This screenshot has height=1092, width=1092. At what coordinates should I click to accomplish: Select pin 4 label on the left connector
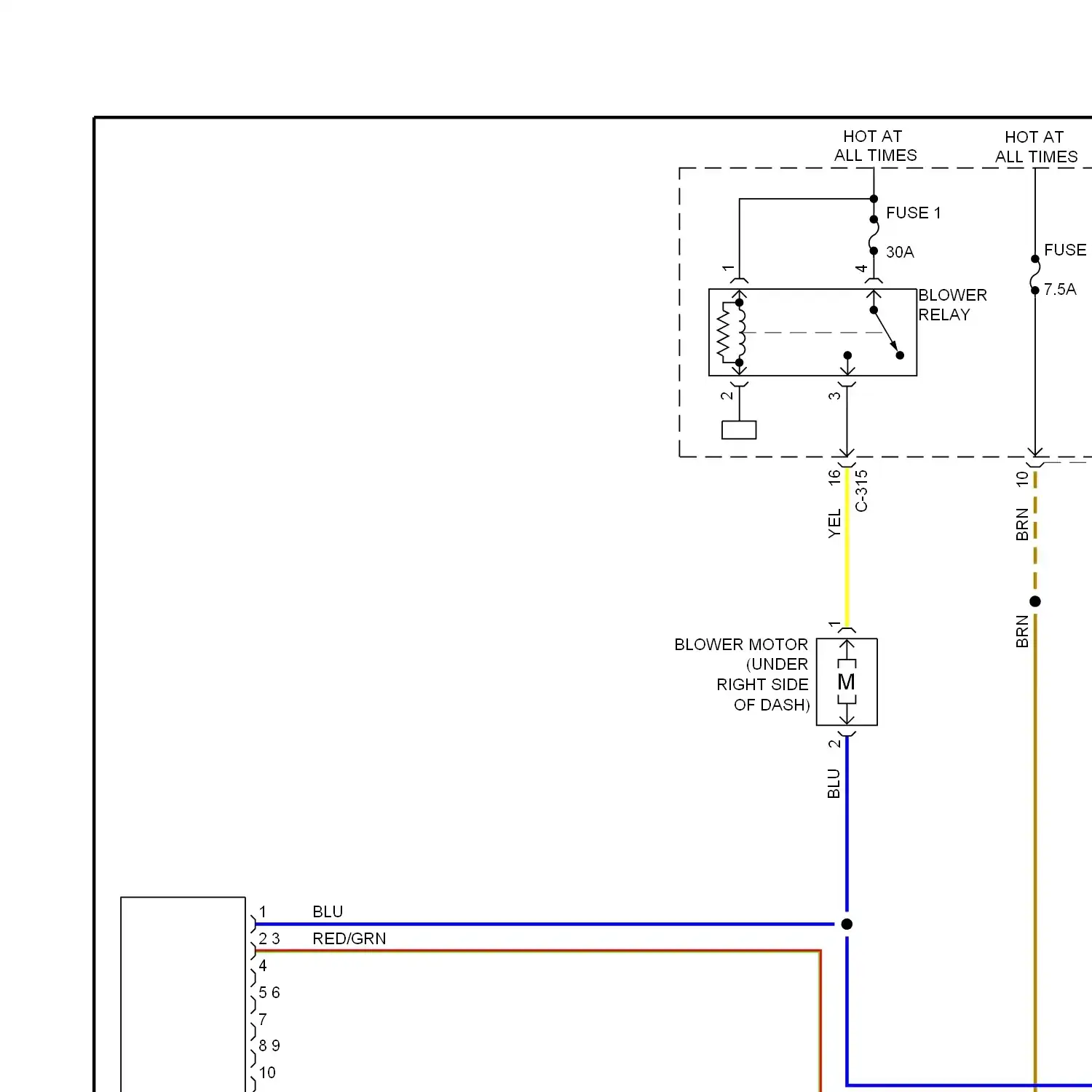(x=263, y=965)
